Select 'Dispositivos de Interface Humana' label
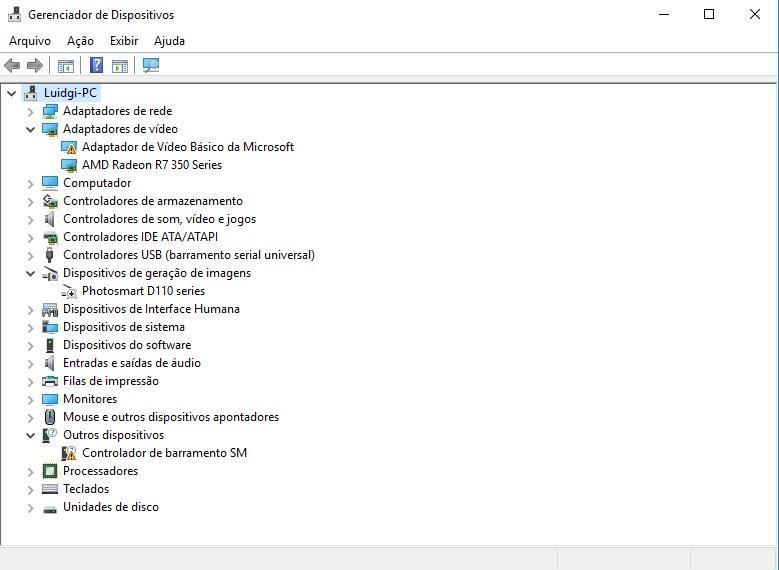The image size is (779, 570). click(x=151, y=309)
